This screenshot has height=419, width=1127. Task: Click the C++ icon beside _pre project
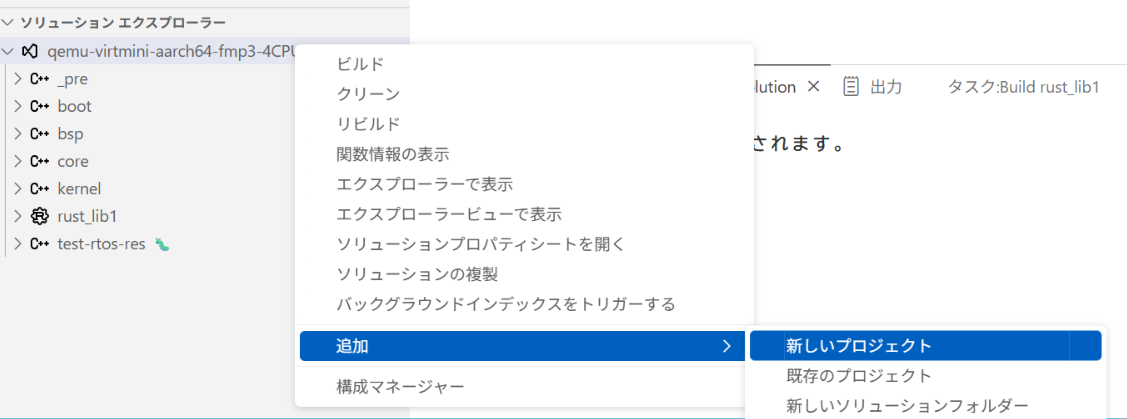(x=40, y=78)
